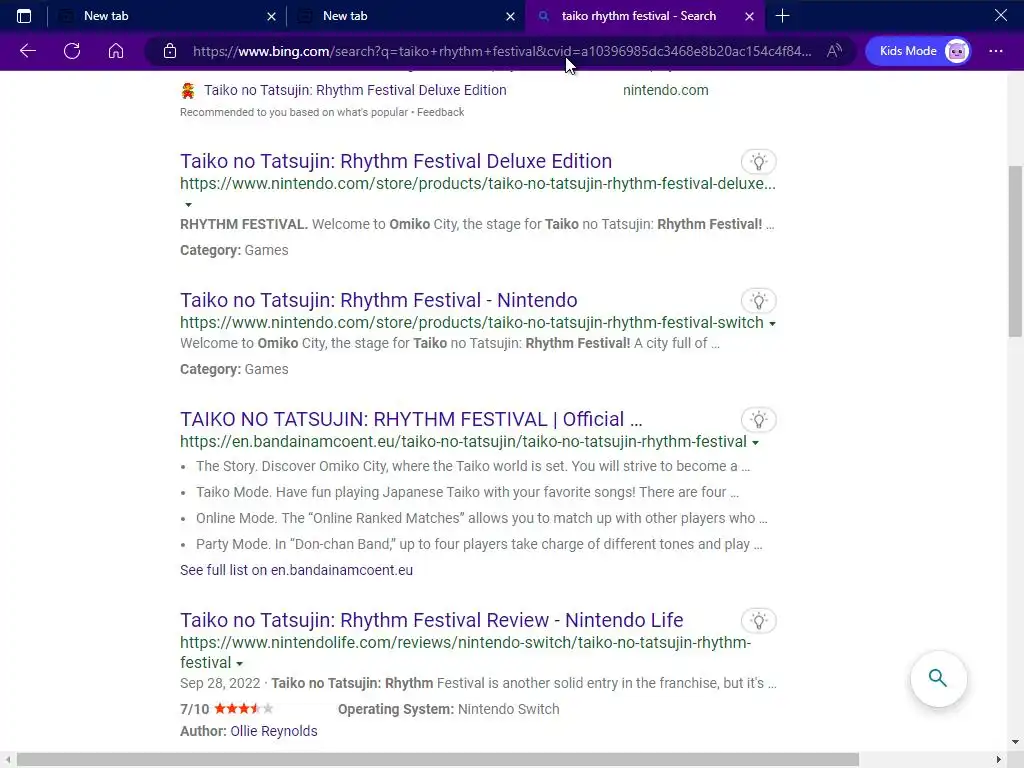Expand dropdown arrow after nintendolife festival URL
The image size is (1024, 768).
pos(239,664)
